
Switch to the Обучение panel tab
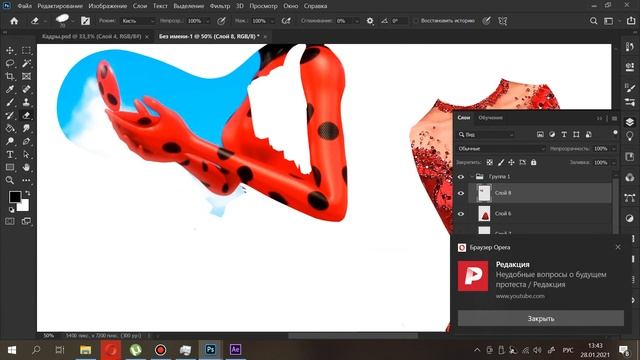click(490, 118)
